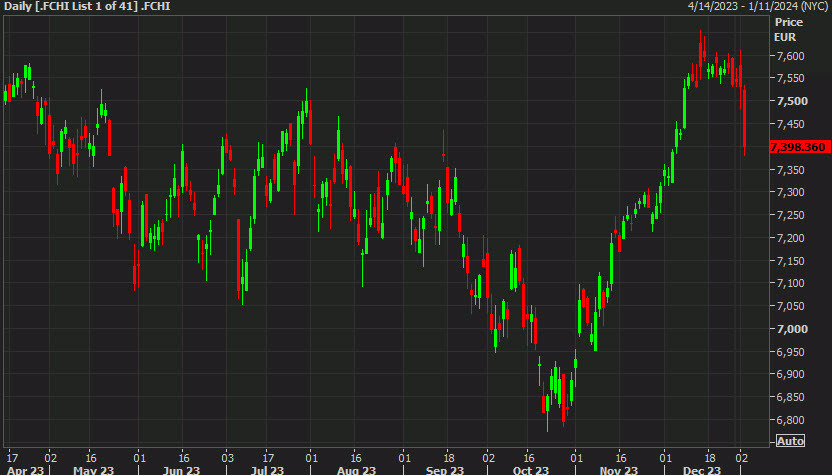Screen dimensions: 832x475
Task: Click the Apr 23 month label
Action: 25,470
